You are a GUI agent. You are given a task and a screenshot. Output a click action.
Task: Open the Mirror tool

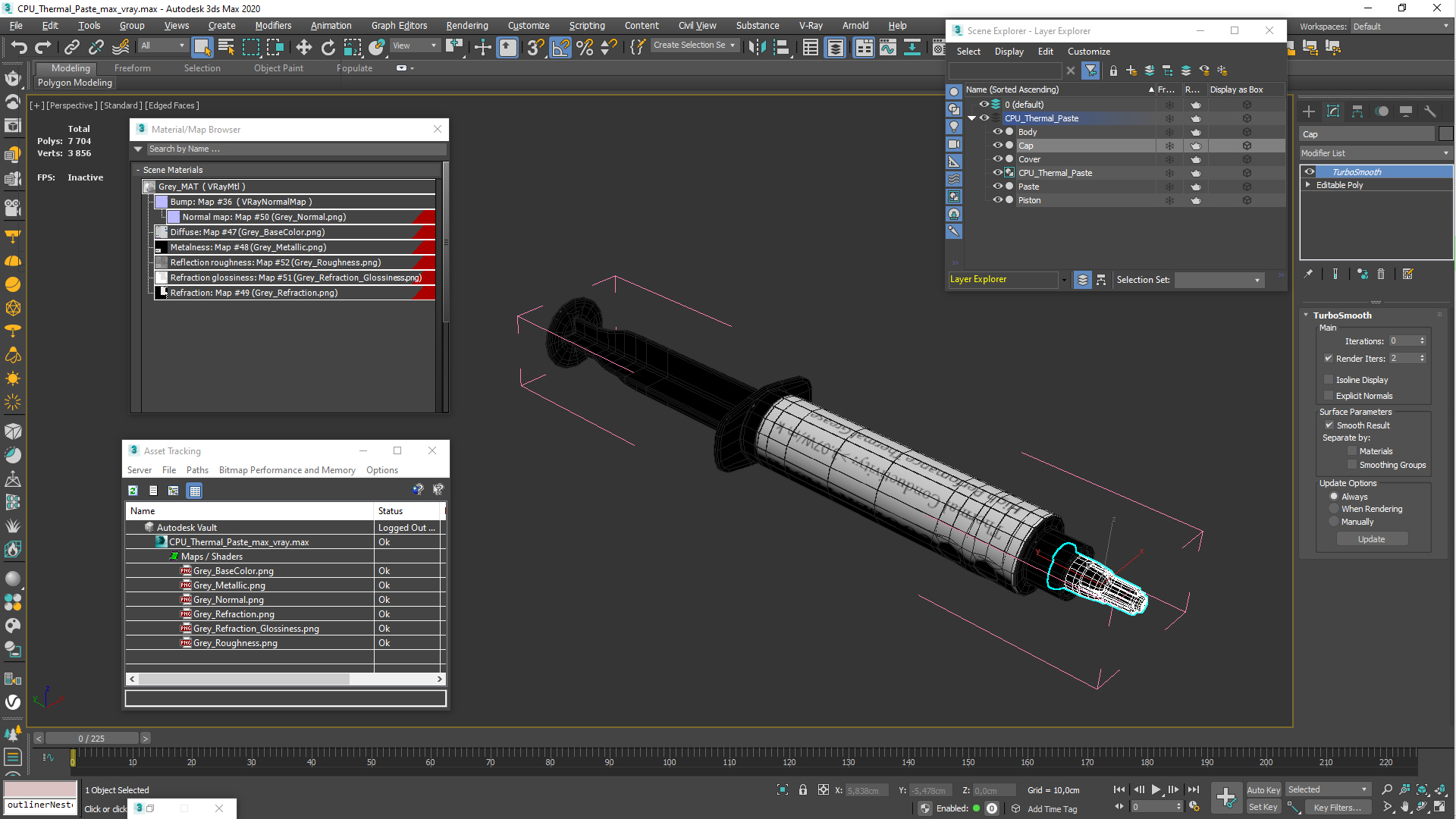tap(757, 48)
